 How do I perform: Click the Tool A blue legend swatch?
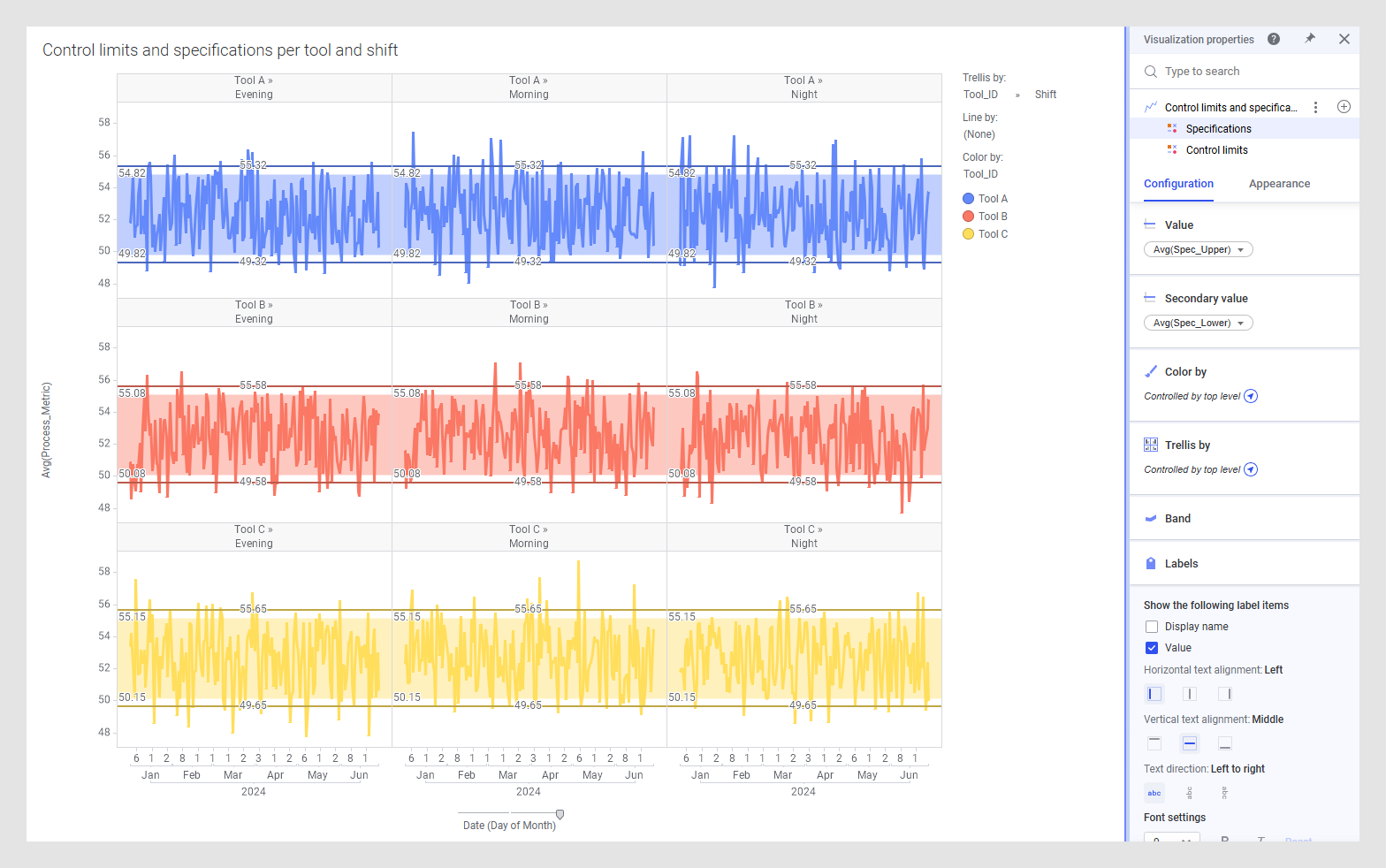click(968, 199)
